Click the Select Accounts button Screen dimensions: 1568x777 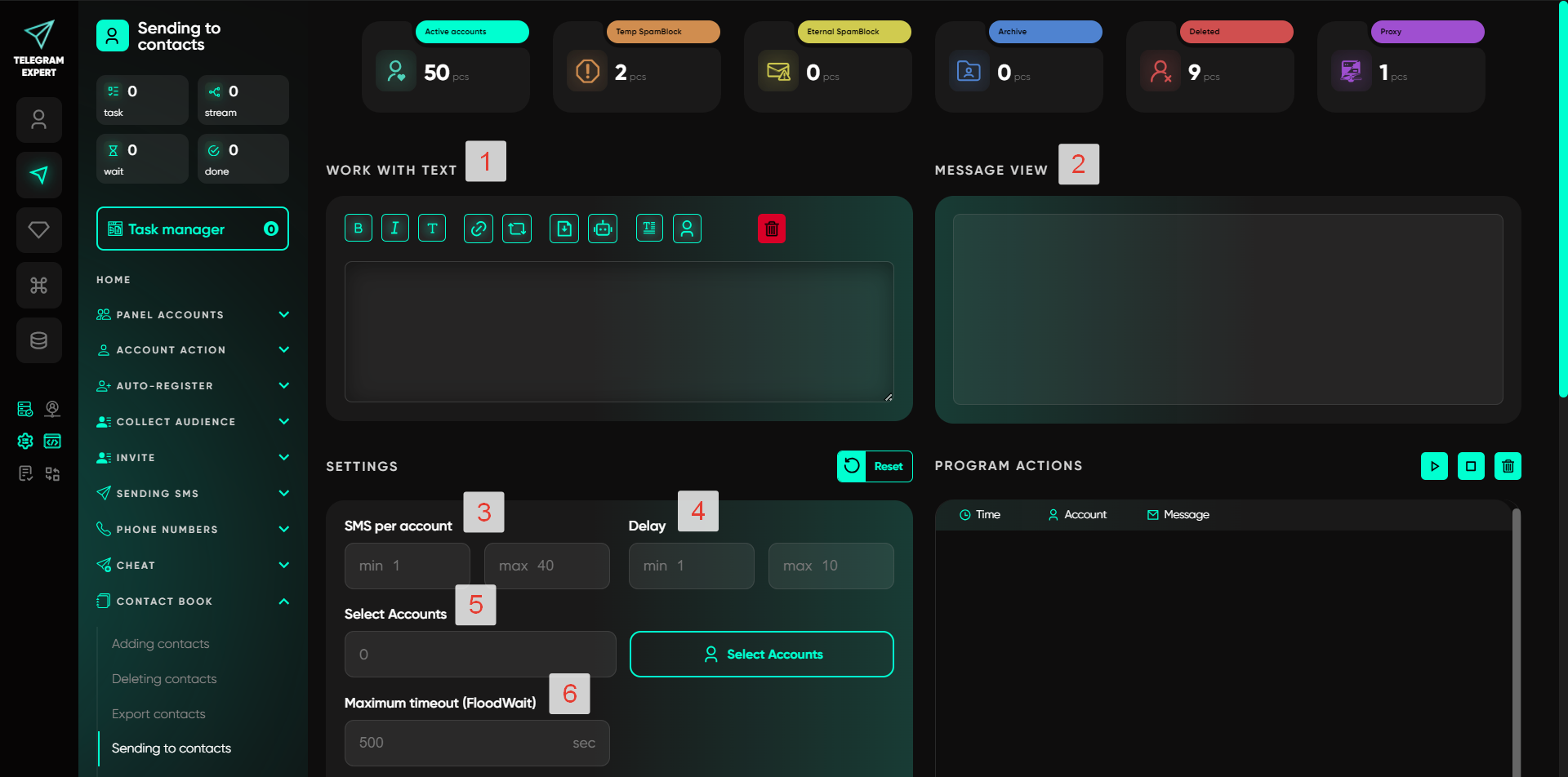pyautogui.click(x=761, y=655)
